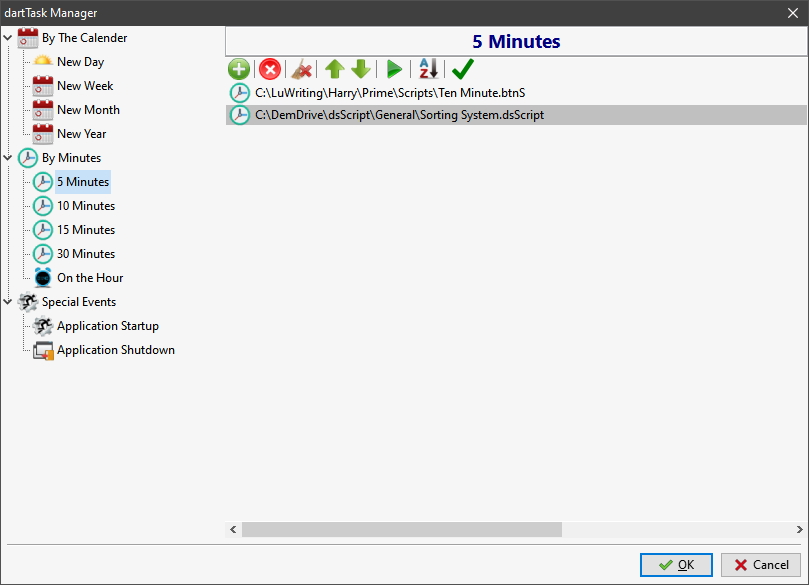
Task: Click the calendar icon beside New Week
Action: [x=43, y=86]
